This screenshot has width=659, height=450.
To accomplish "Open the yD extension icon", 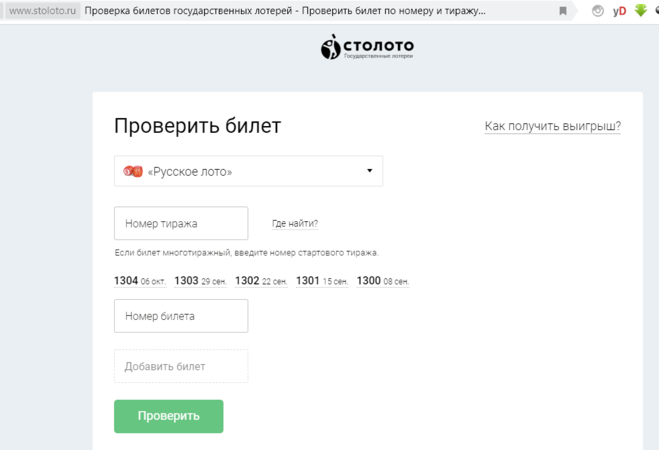I will pos(619,11).
